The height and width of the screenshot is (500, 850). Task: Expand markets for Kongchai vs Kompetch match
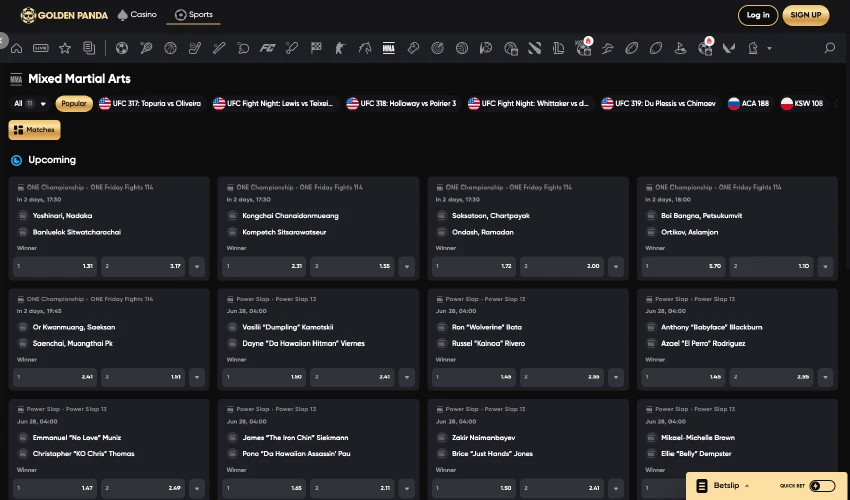click(407, 266)
